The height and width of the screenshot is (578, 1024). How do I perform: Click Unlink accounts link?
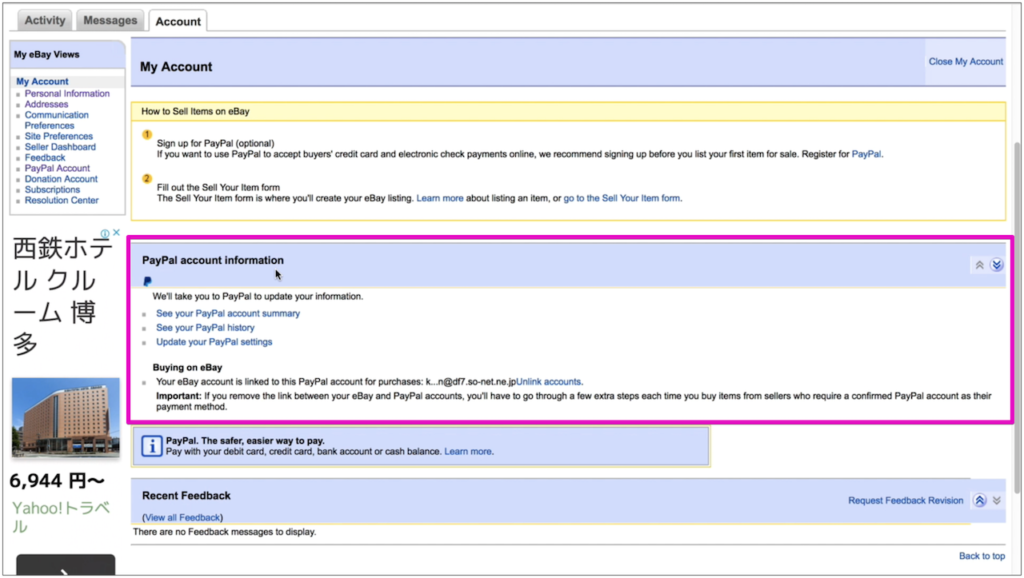point(548,381)
